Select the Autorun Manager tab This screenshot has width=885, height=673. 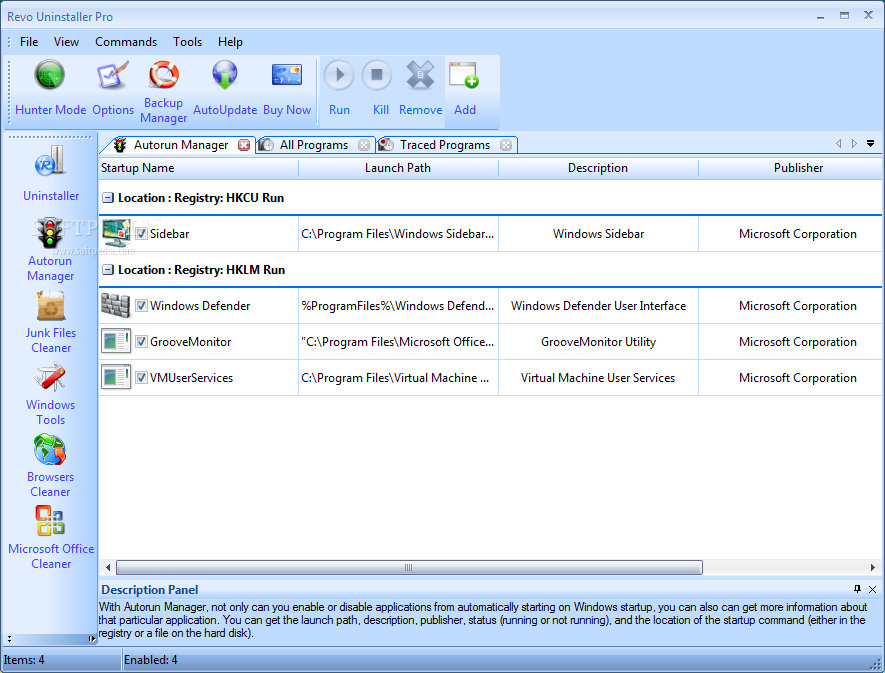(x=181, y=145)
